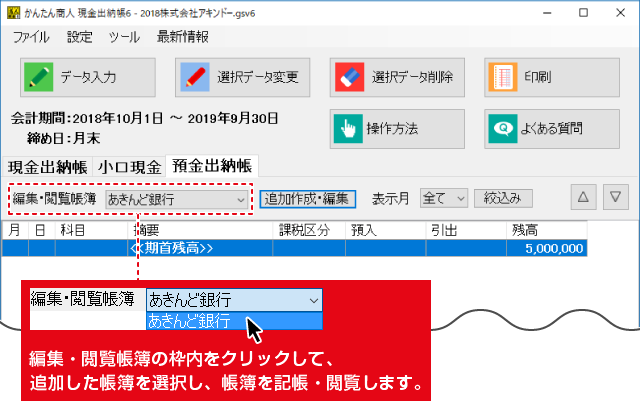Click the orange sheet 印刷 icon
Viewport: 640px width, 401px height.
(x=503, y=77)
